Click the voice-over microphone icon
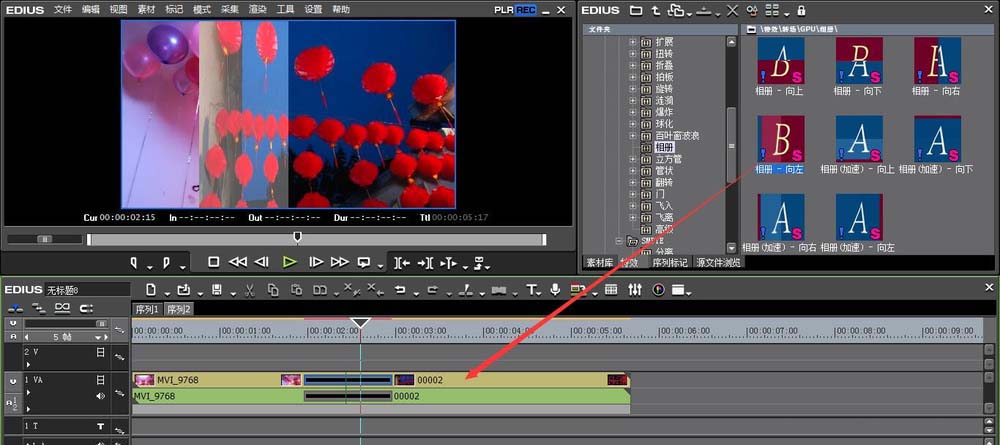 coord(555,290)
